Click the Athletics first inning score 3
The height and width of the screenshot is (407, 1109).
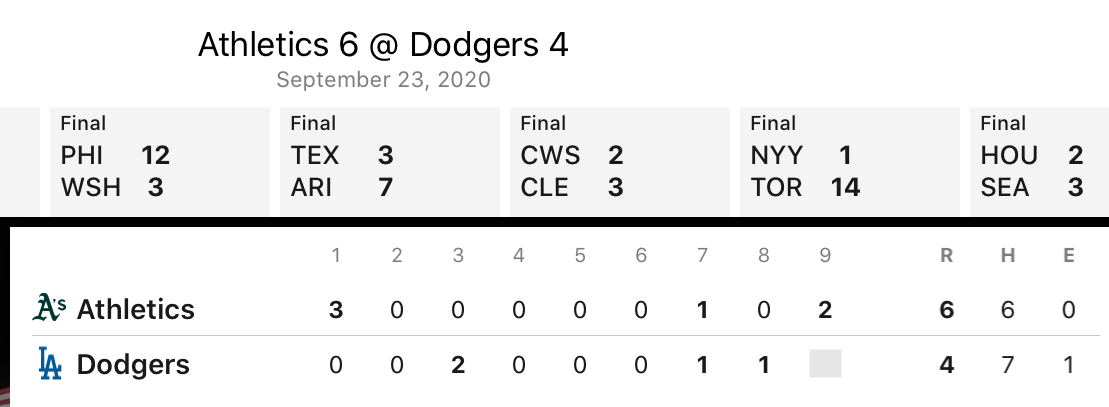(336, 309)
